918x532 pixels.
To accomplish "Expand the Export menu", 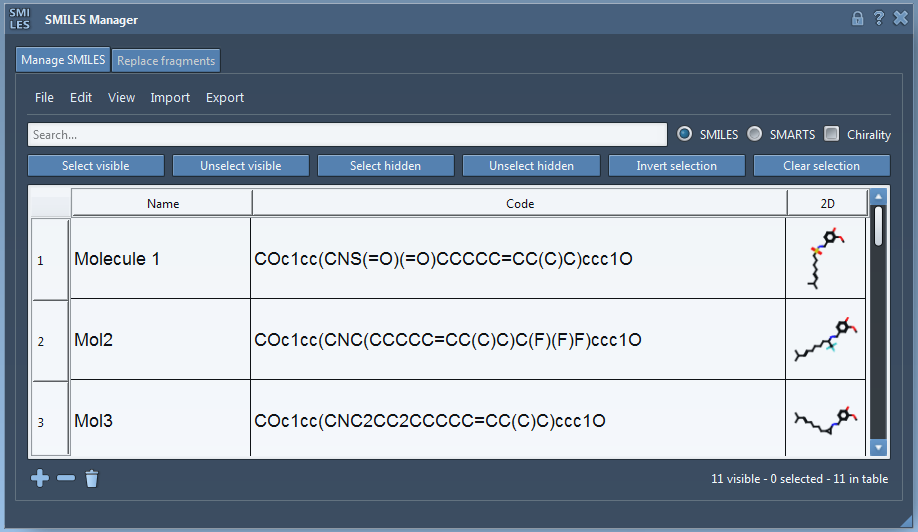I will 225,97.
